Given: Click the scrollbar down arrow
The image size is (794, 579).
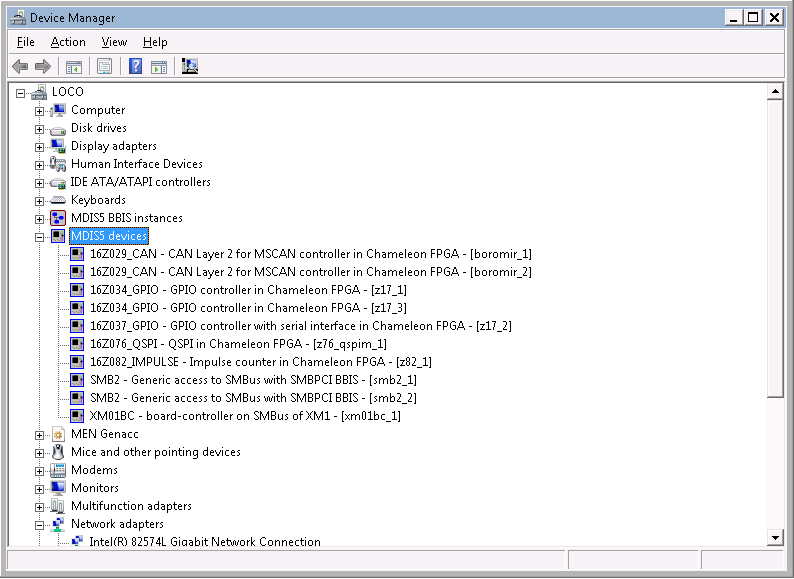Looking at the screenshot, I should 774,538.
